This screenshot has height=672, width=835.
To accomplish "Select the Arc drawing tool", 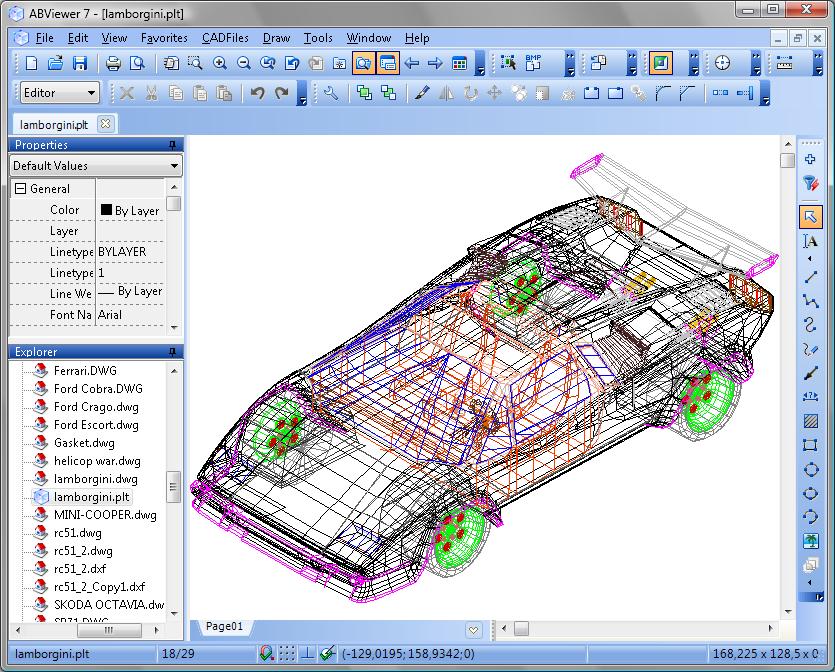I will (811, 517).
